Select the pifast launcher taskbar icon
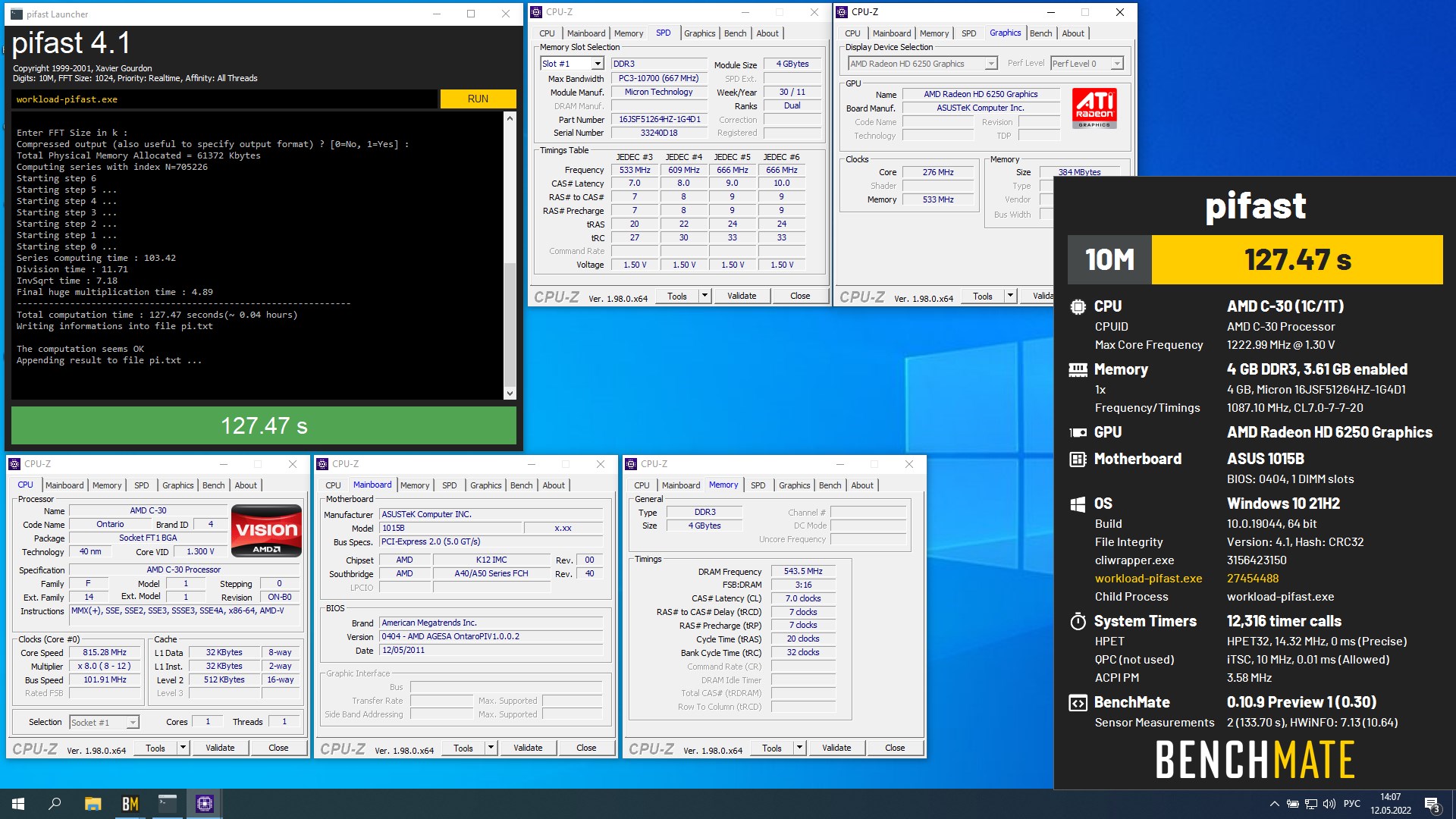The image size is (1456, 819). click(x=168, y=804)
